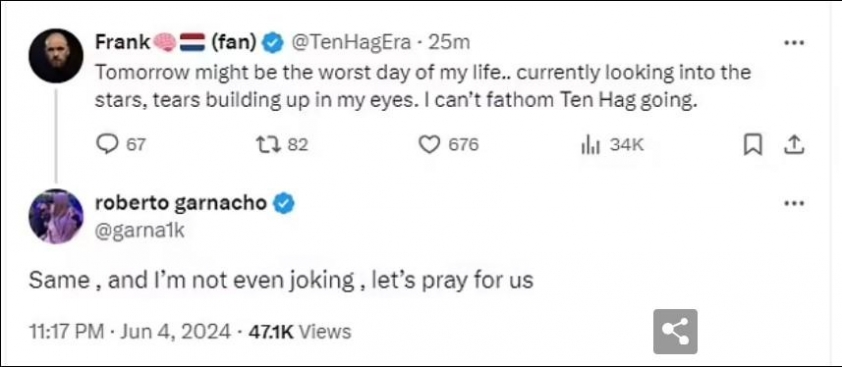The width and height of the screenshot is (842, 367).
Task: Open the analytics bar chart icon
Action: (591, 145)
